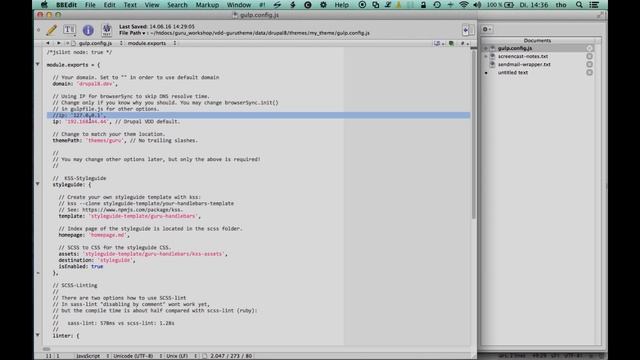Go to next document arrow

[58, 43]
